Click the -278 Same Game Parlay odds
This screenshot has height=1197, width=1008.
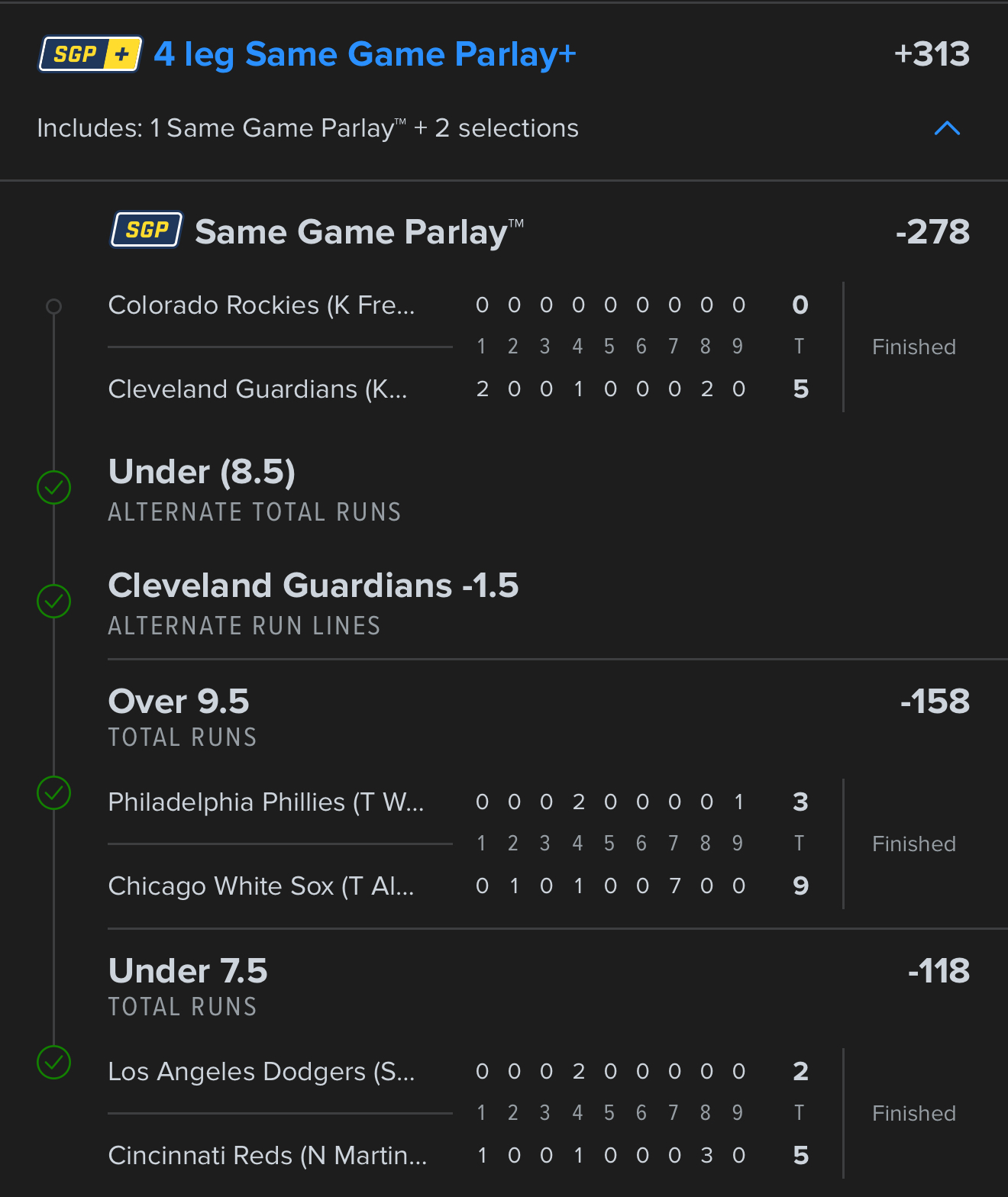click(932, 232)
